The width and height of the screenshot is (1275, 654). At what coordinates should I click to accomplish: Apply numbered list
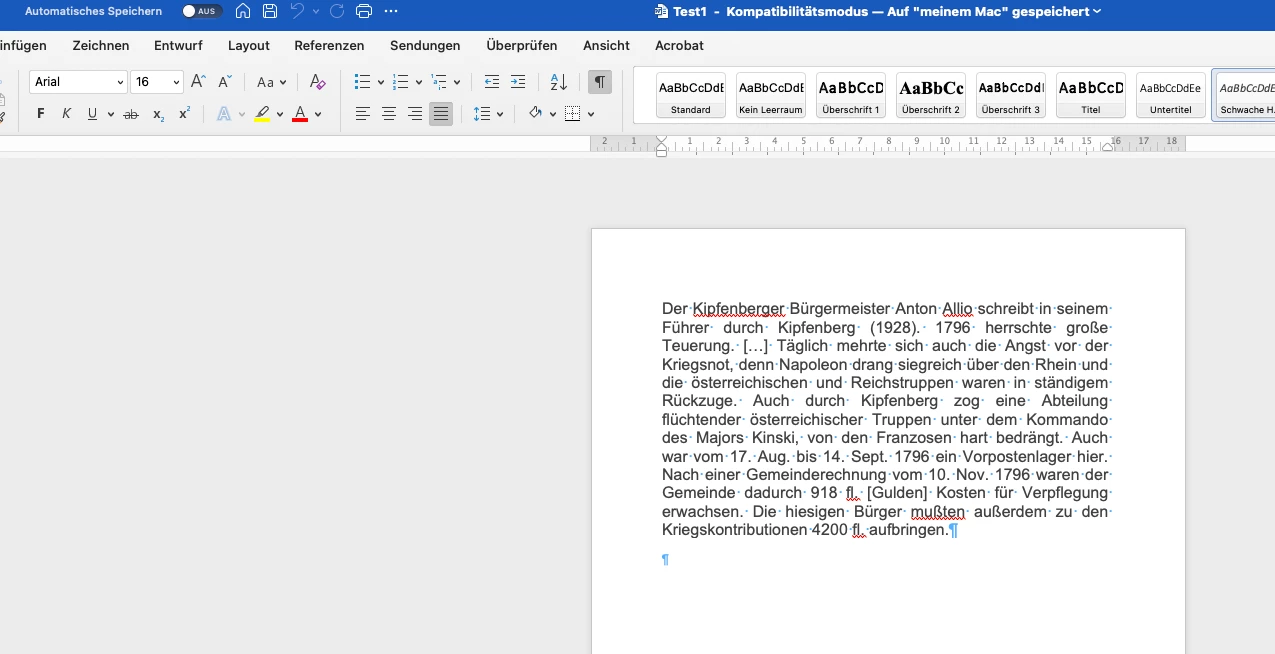pyautogui.click(x=400, y=82)
